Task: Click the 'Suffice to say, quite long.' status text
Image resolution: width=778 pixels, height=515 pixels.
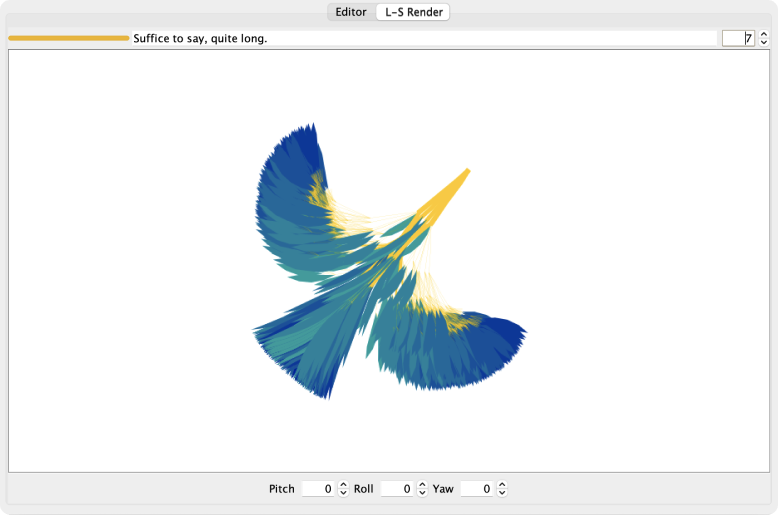Action: click(x=200, y=38)
